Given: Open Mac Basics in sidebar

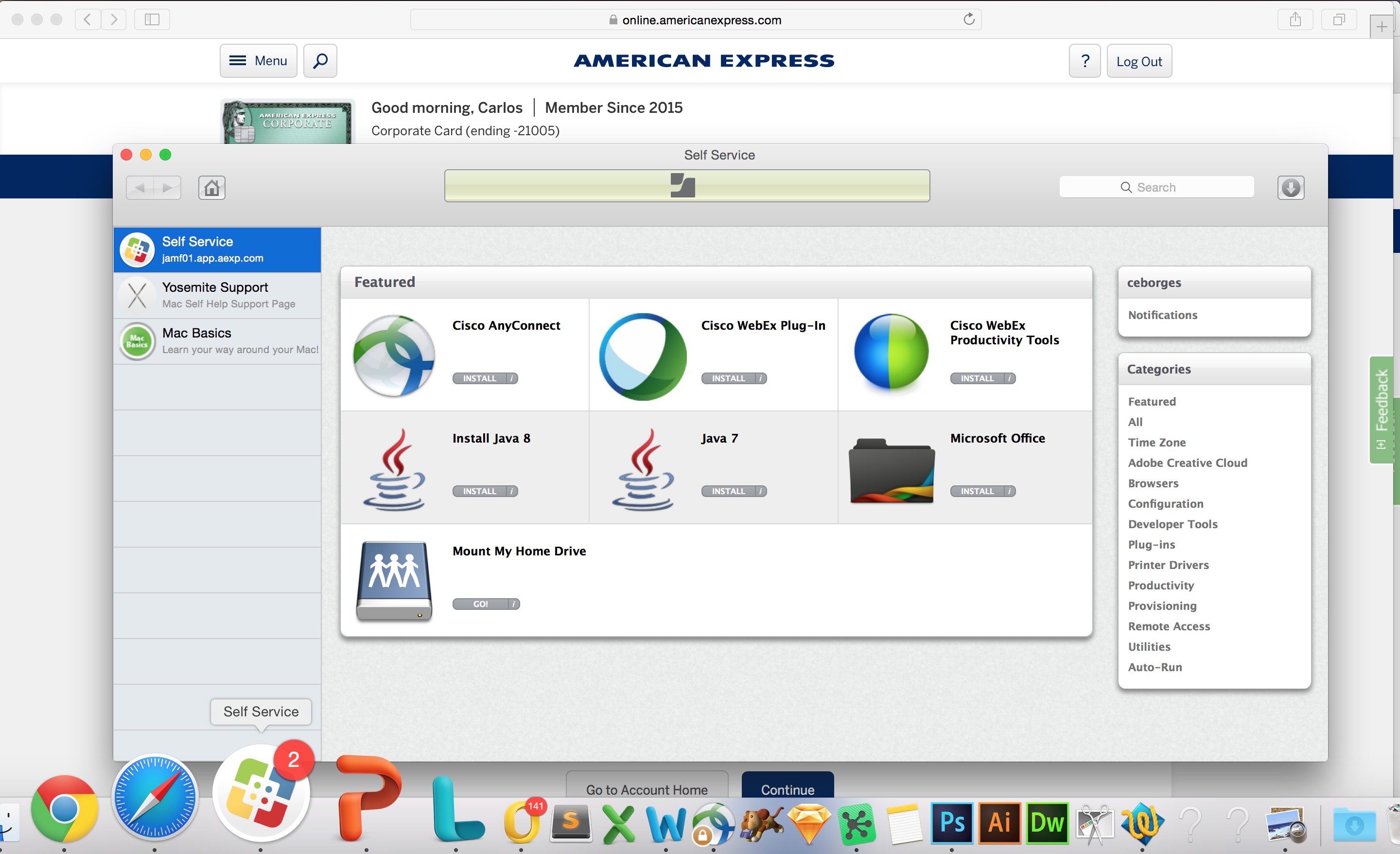Looking at the screenshot, I should [x=217, y=341].
